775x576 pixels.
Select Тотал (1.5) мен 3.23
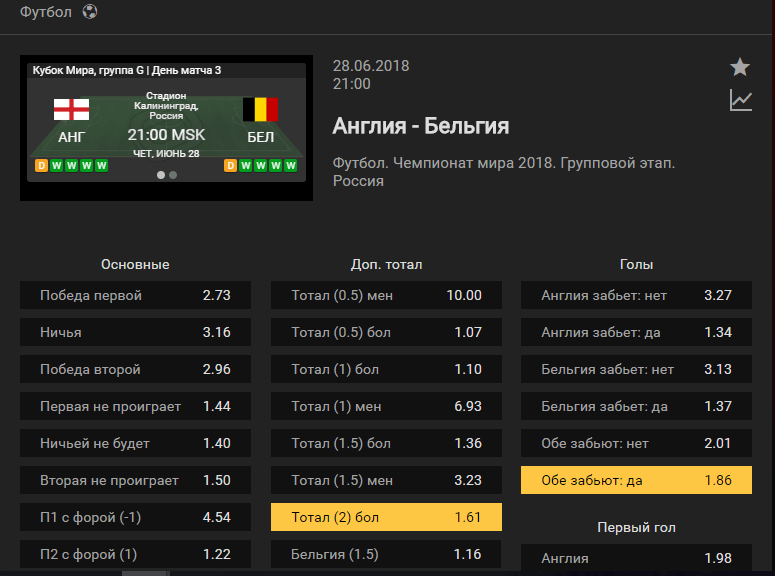pos(387,480)
